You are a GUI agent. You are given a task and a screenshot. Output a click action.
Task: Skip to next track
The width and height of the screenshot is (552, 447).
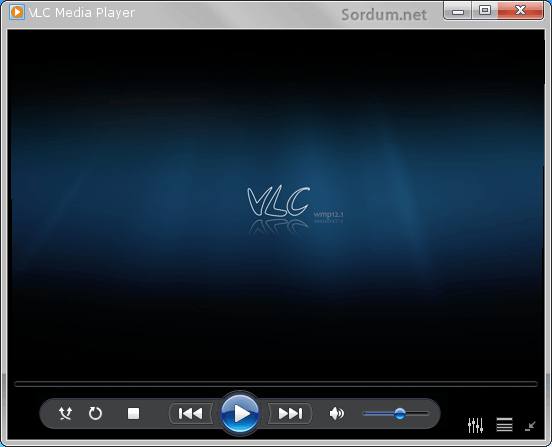coord(290,413)
